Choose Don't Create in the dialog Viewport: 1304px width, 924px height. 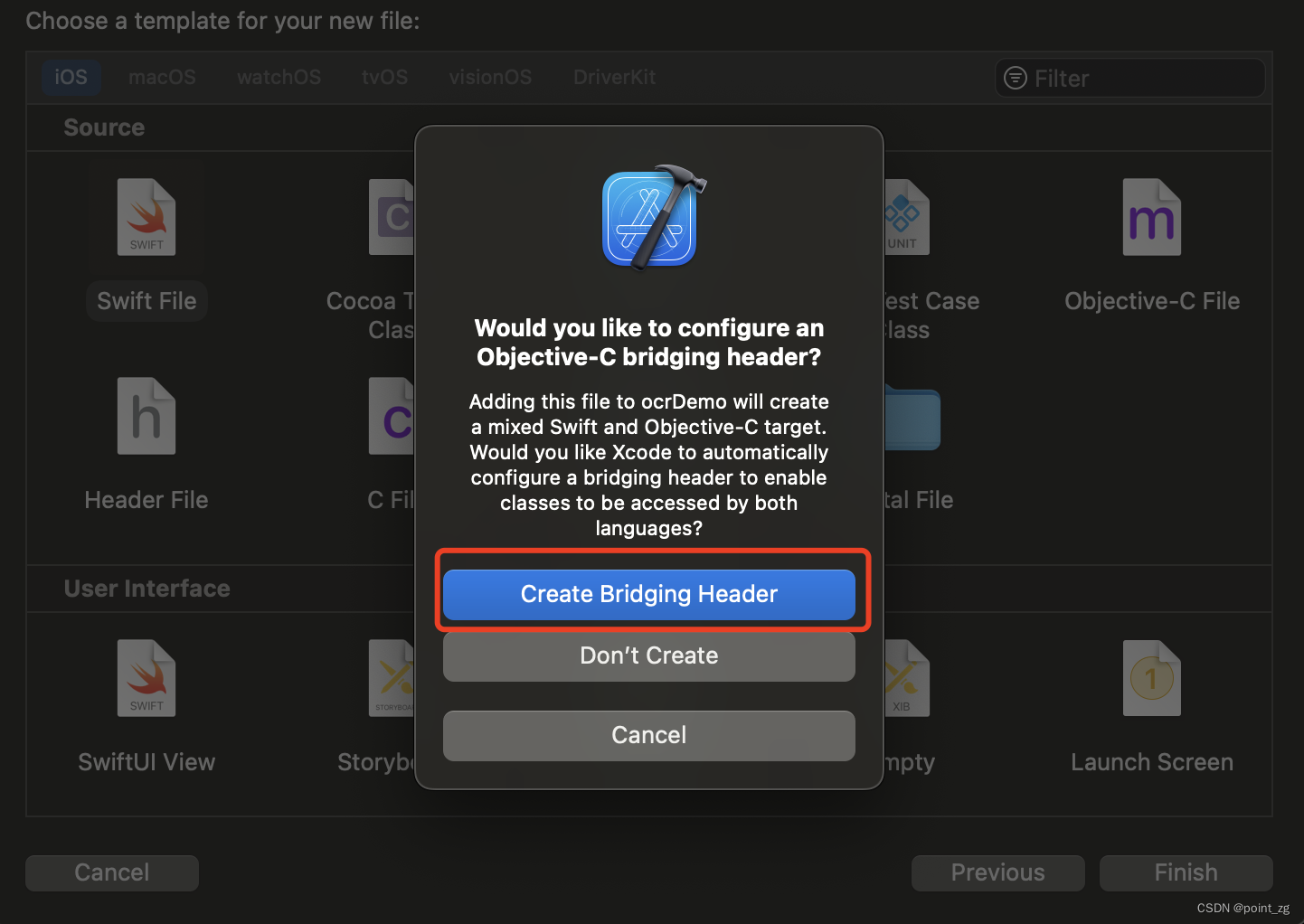(649, 655)
